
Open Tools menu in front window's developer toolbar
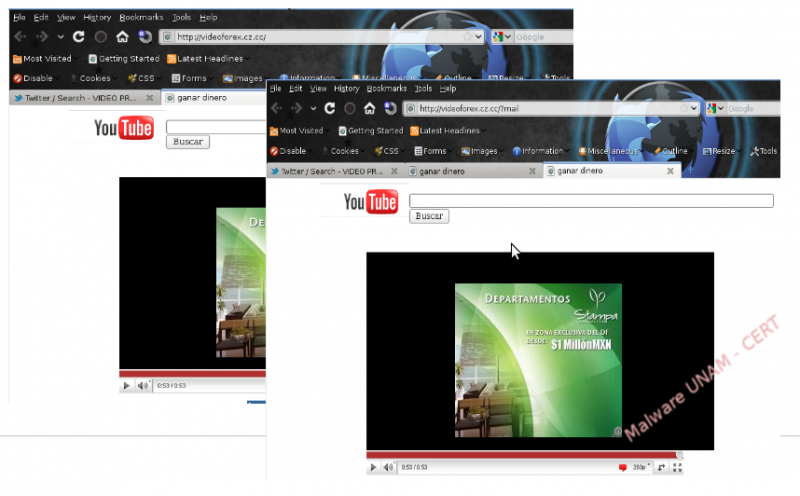click(x=764, y=151)
